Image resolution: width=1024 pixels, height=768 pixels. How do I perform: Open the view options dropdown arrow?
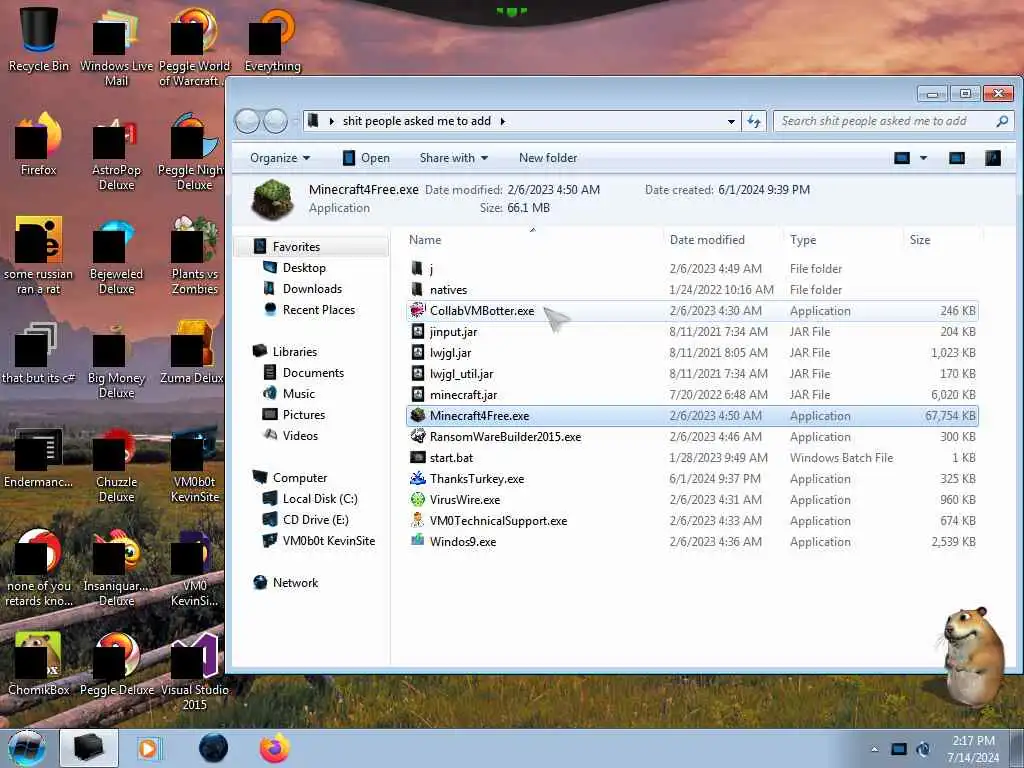(x=923, y=158)
